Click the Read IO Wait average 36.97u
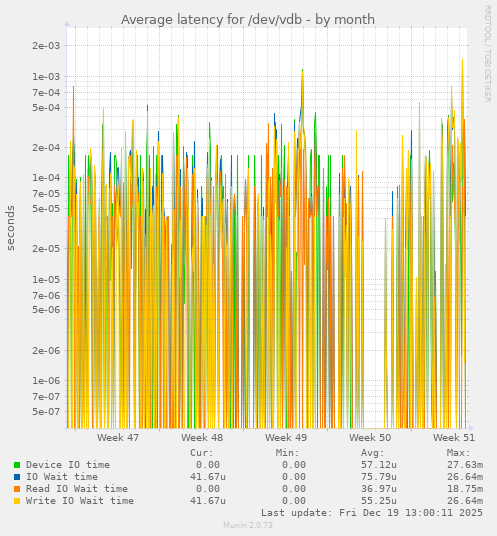This screenshot has height=536, width=497. pyautogui.click(x=379, y=489)
